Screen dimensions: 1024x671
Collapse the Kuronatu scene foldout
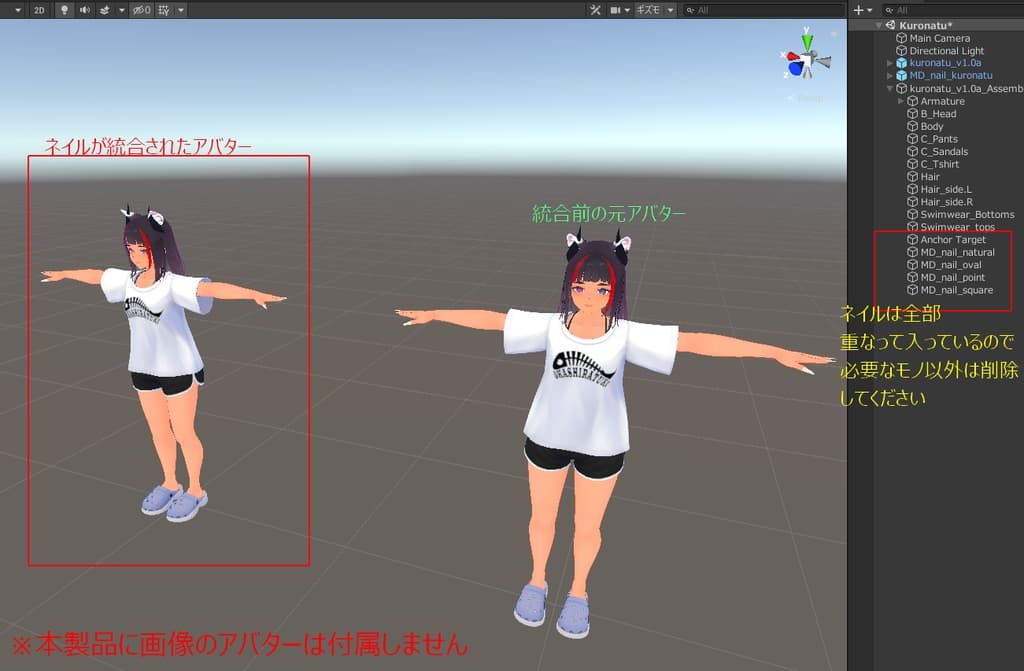click(878, 25)
